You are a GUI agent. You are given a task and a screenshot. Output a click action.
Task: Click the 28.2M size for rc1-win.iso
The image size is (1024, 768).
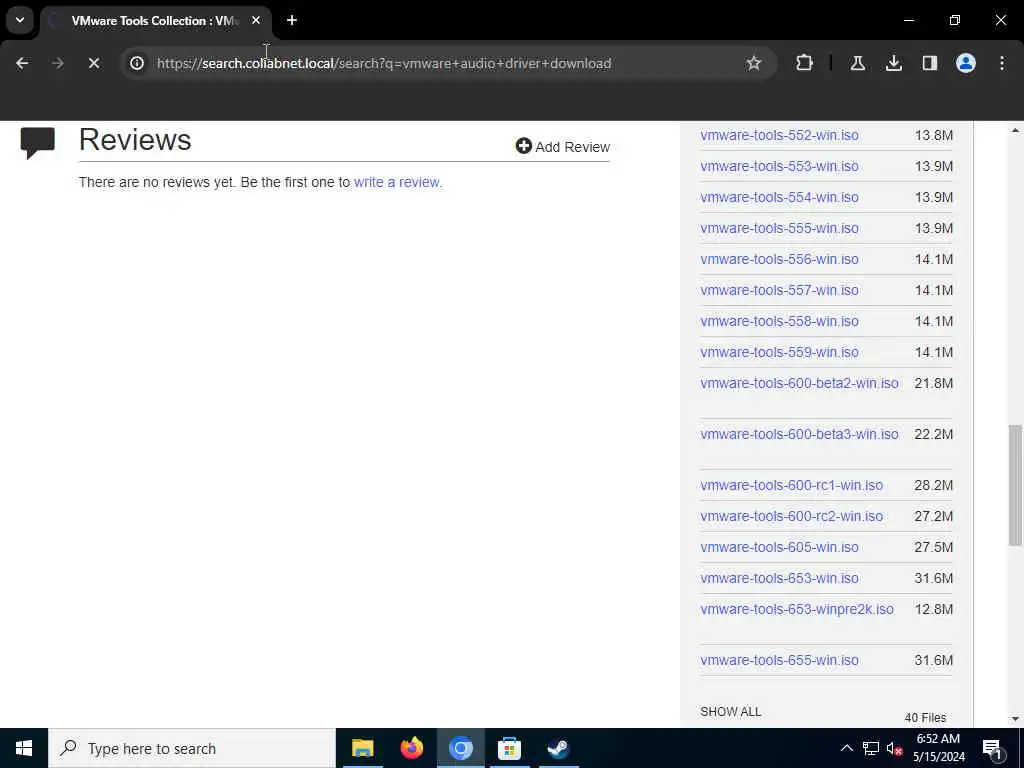[x=933, y=485]
